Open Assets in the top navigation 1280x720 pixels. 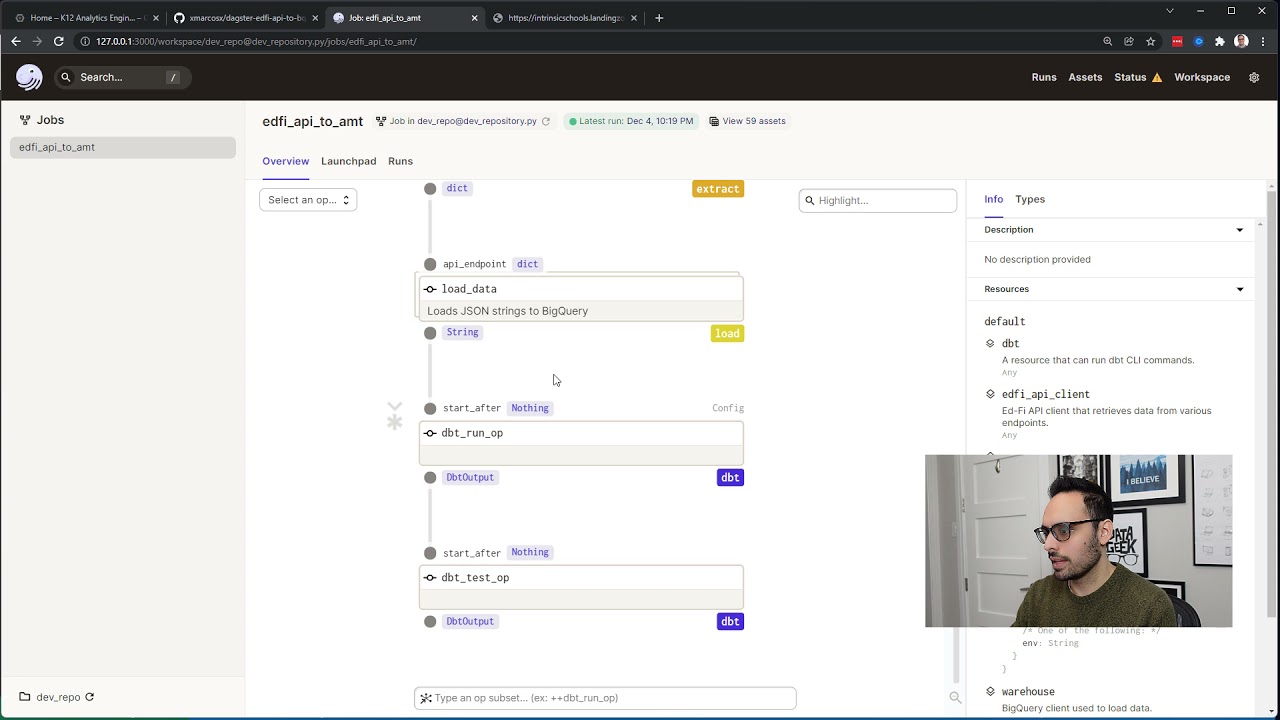(x=1085, y=77)
